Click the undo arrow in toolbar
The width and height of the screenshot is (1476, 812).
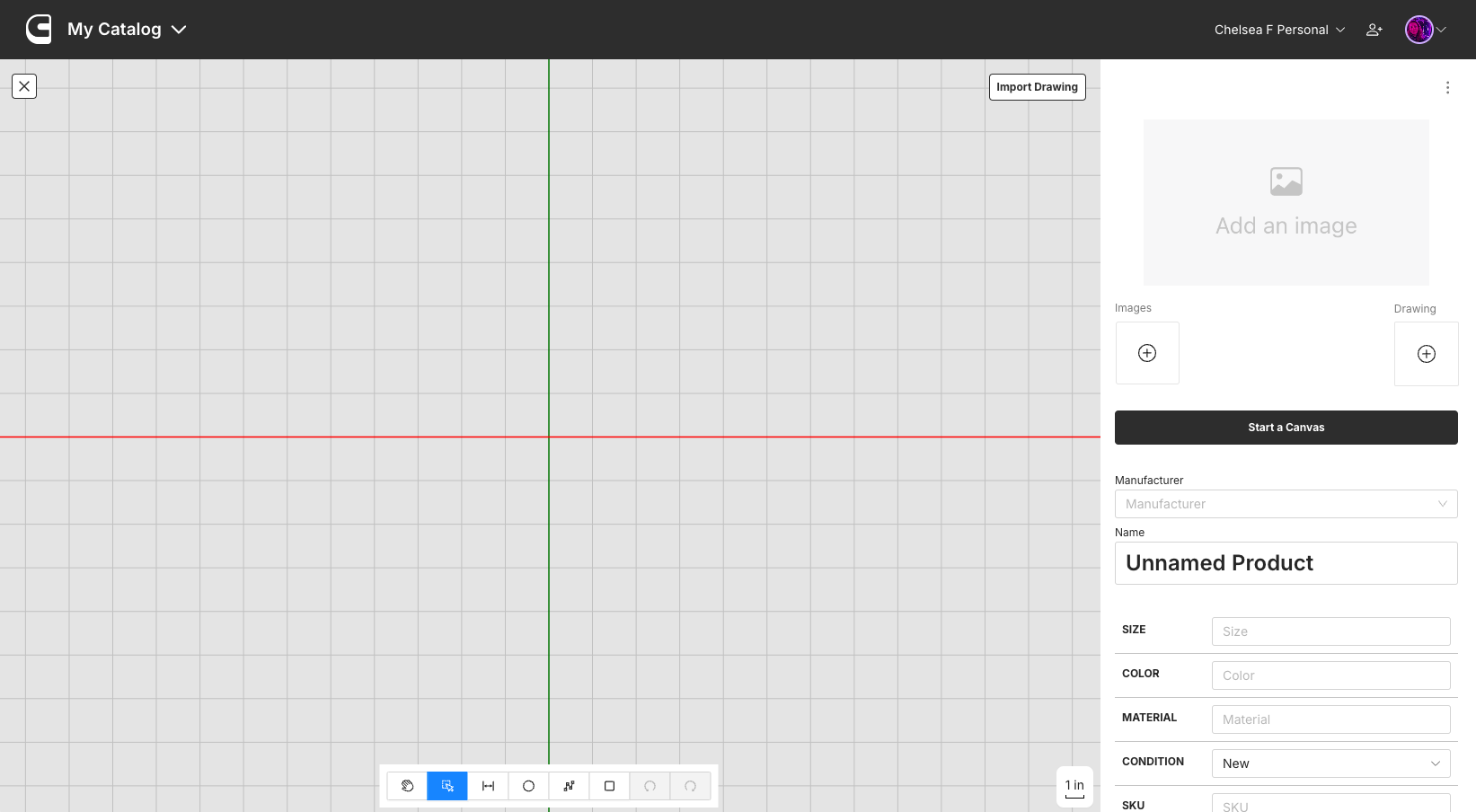tap(650, 786)
